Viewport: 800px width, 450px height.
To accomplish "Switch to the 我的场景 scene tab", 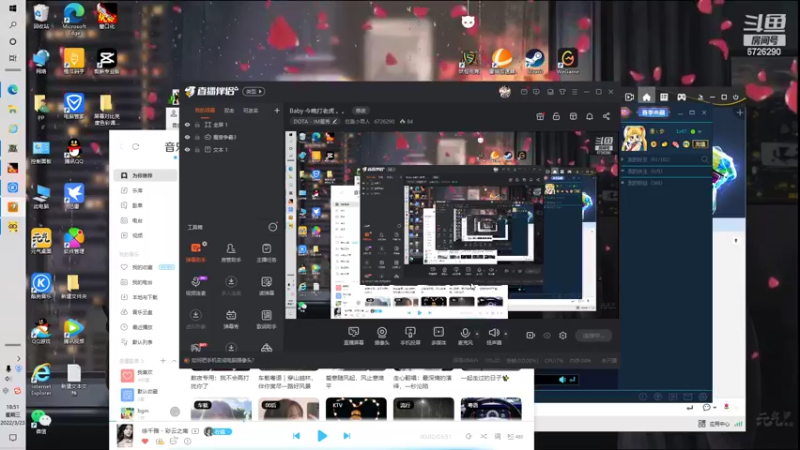I will coord(205,110).
